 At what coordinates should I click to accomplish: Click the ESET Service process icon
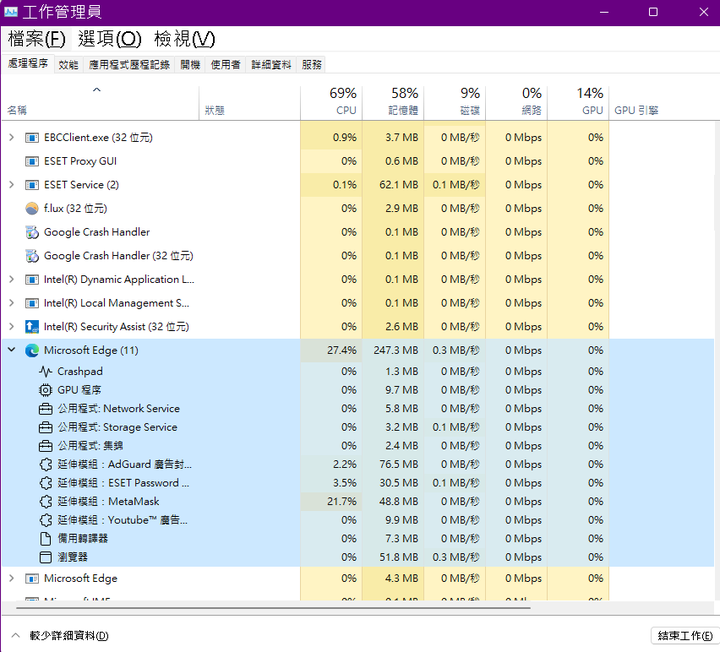(x=32, y=185)
